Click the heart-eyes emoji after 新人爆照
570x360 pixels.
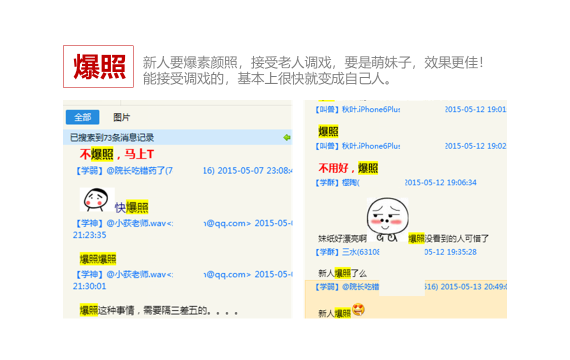358,310
